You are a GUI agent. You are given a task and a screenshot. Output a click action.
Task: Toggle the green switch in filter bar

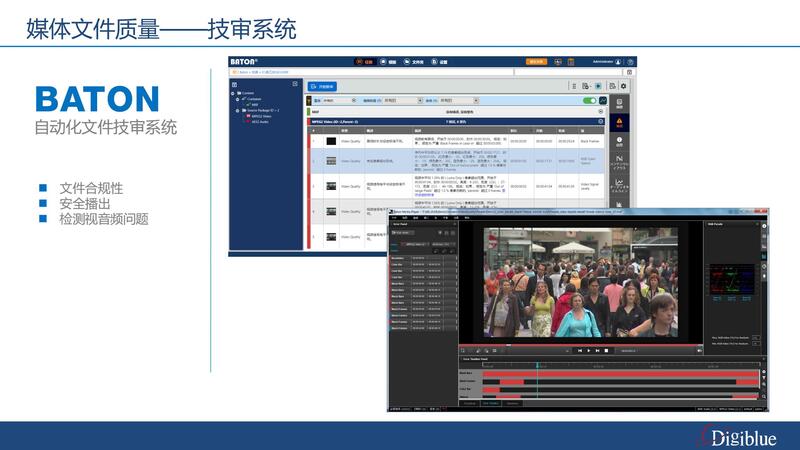click(589, 100)
